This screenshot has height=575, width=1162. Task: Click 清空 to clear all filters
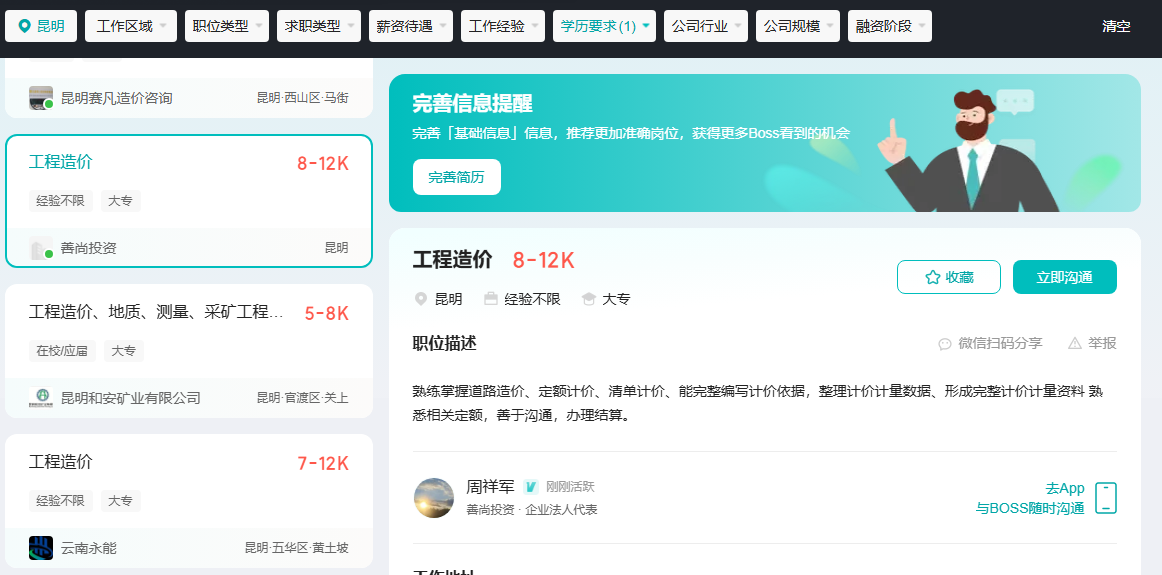click(1116, 26)
